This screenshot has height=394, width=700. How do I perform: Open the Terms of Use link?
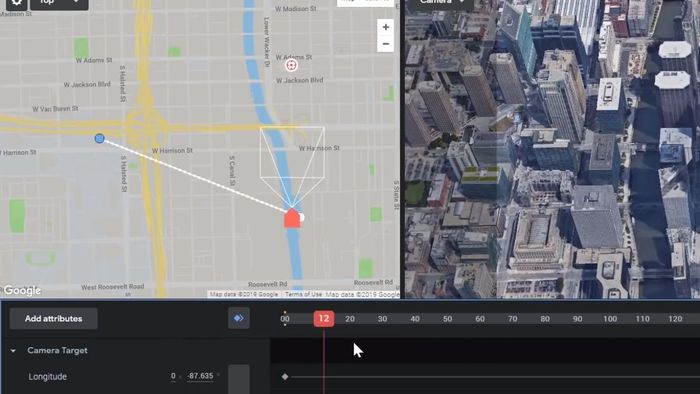point(303,294)
